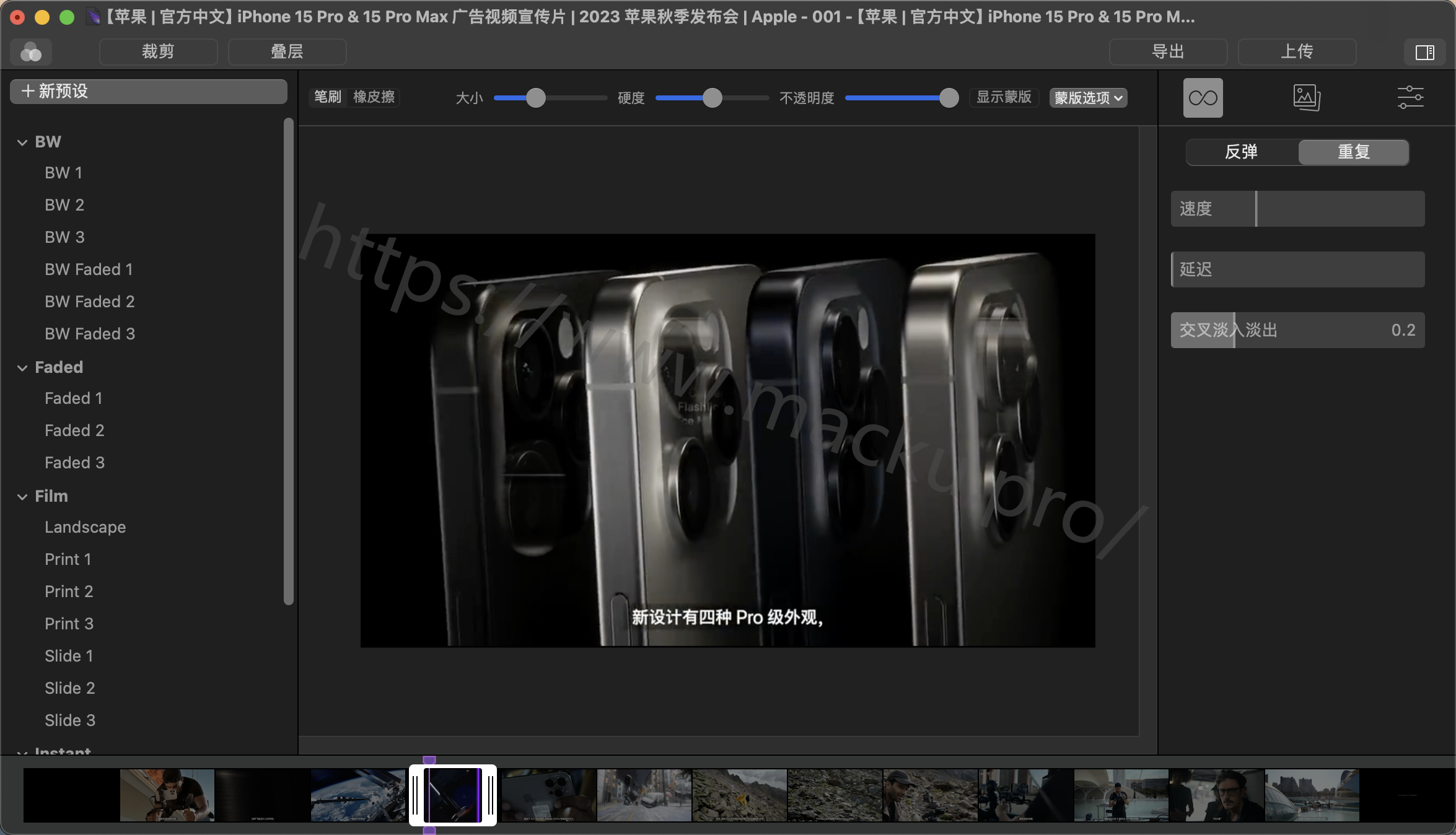Apply the BW 2 preset
This screenshot has width=1456, height=835.
(64, 205)
